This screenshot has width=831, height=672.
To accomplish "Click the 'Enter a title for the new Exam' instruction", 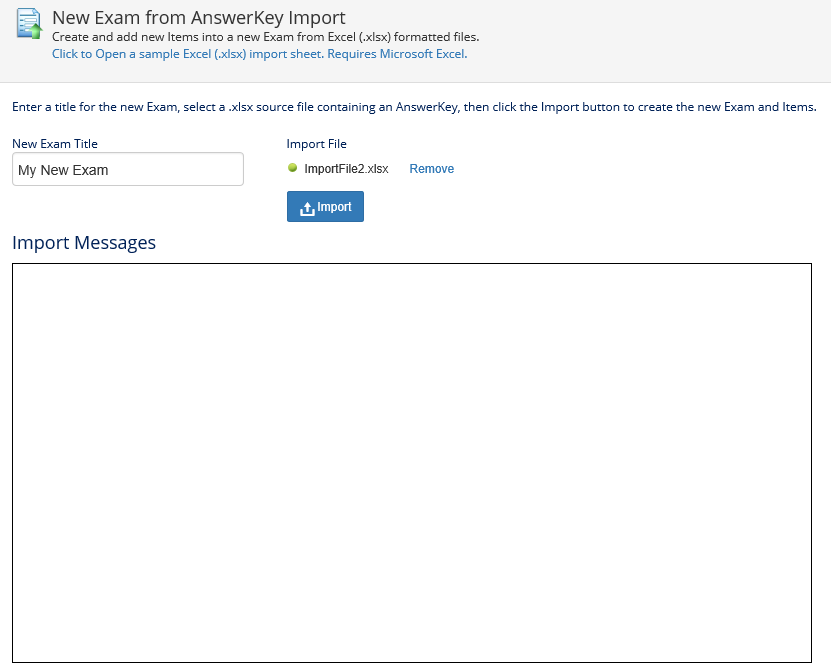I will [x=414, y=107].
